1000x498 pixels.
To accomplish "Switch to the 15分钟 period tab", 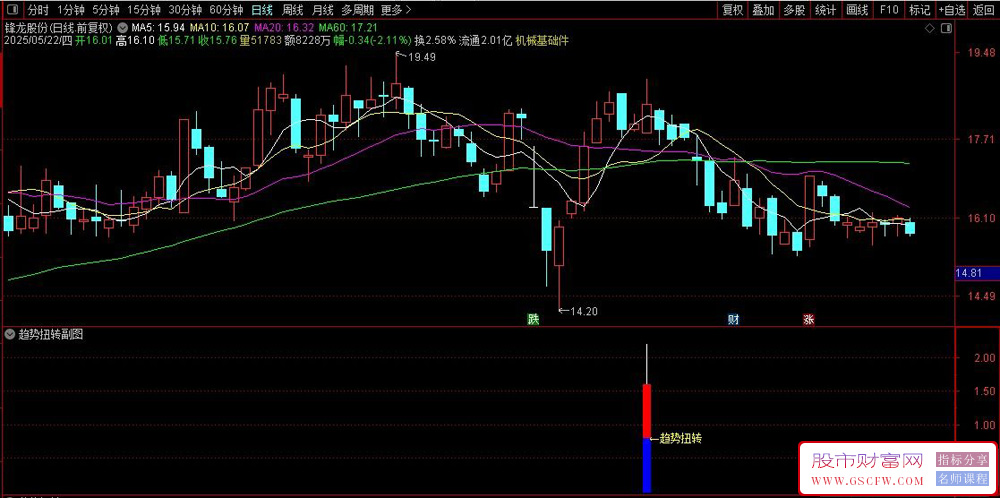I will [144, 10].
